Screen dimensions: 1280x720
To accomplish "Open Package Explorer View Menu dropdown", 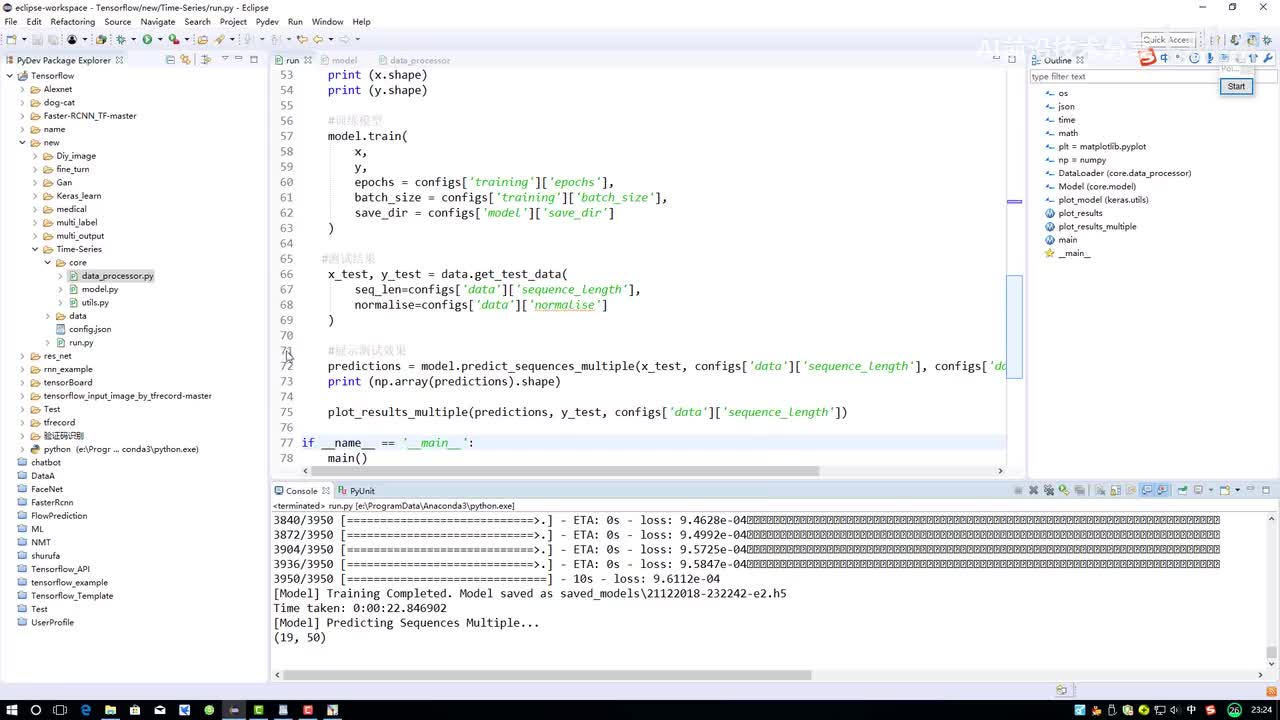I will pyautogui.click(x=224, y=60).
